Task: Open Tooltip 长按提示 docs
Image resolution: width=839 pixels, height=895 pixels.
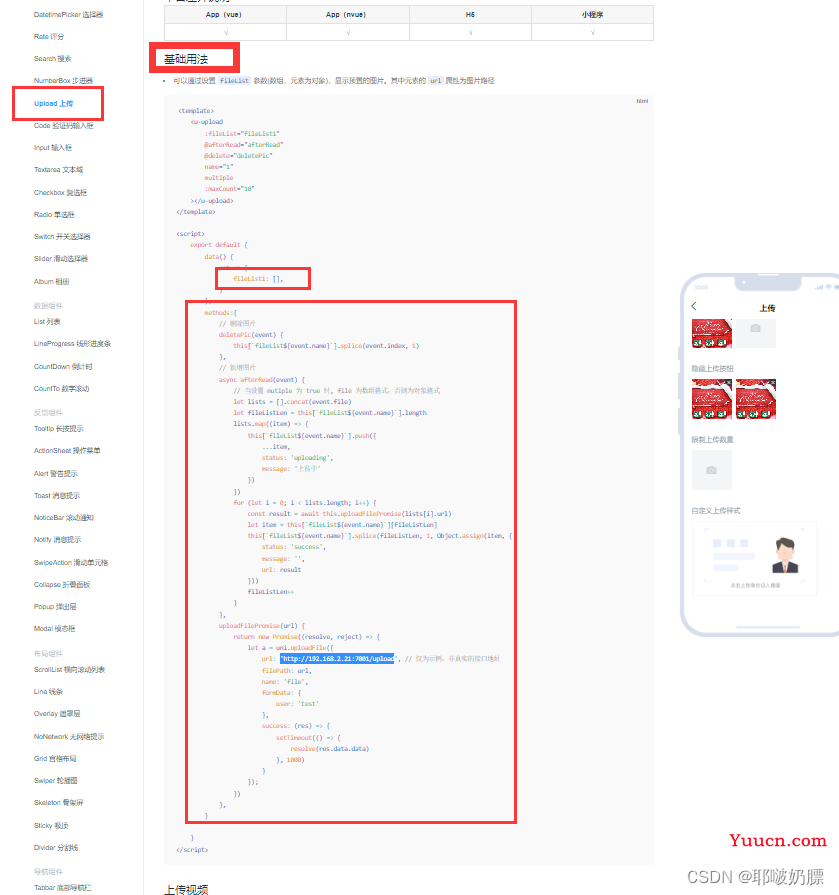Action: coord(59,429)
